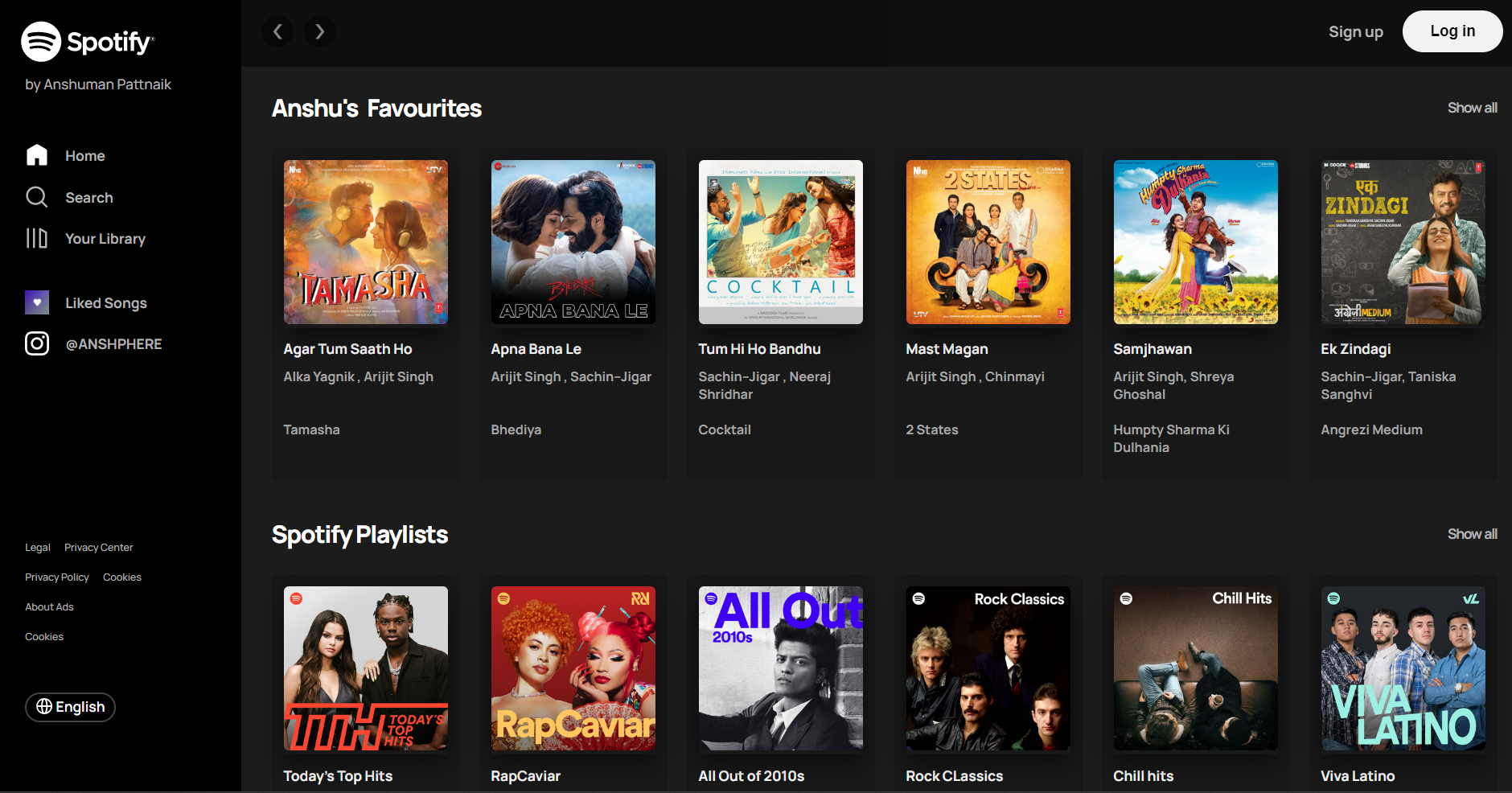Open the English language selector
This screenshot has width=1512, height=793.
tap(71, 707)
